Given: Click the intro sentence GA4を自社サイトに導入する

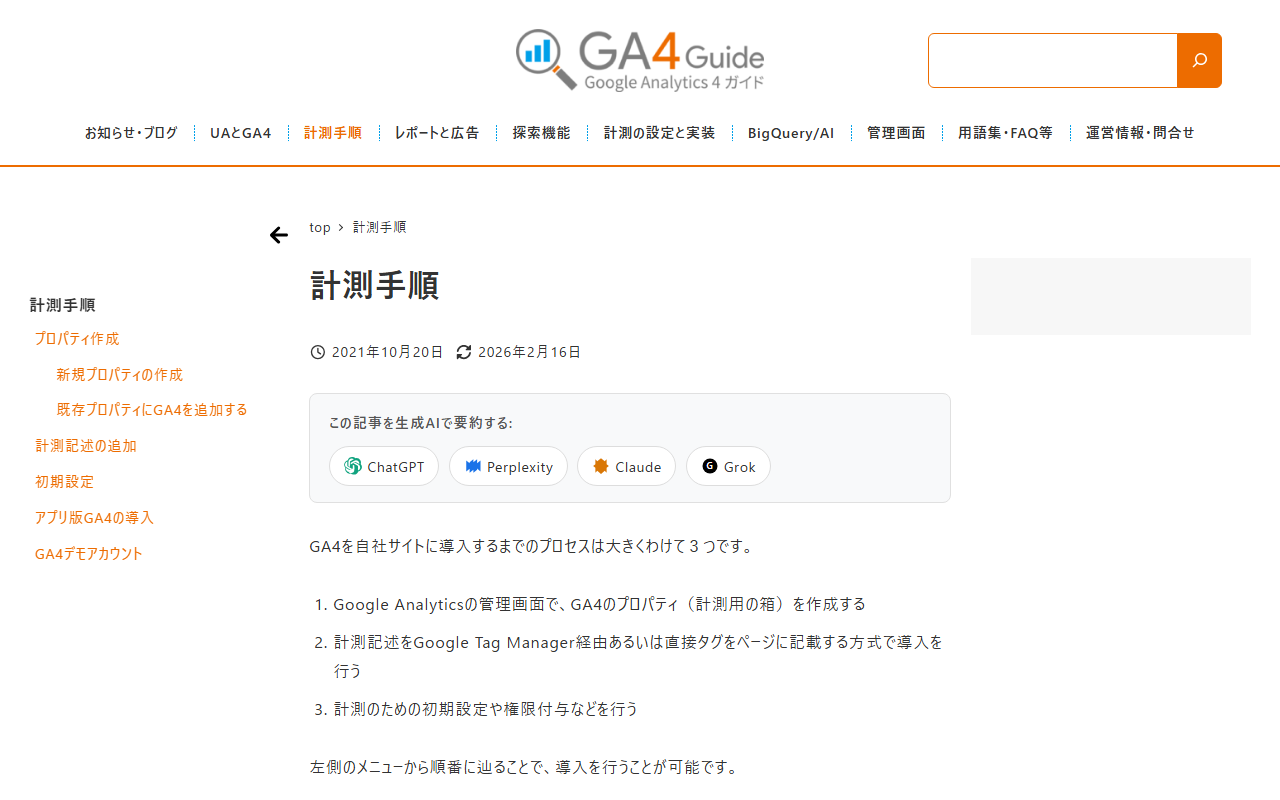Looking at the screenshot, I should [x=531, y=547].
